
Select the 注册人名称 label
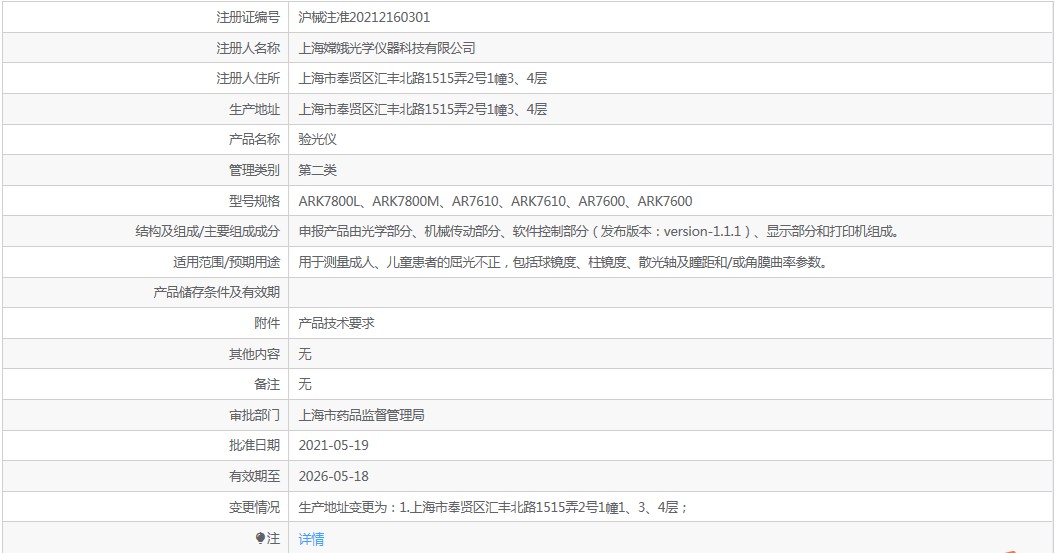248,48
